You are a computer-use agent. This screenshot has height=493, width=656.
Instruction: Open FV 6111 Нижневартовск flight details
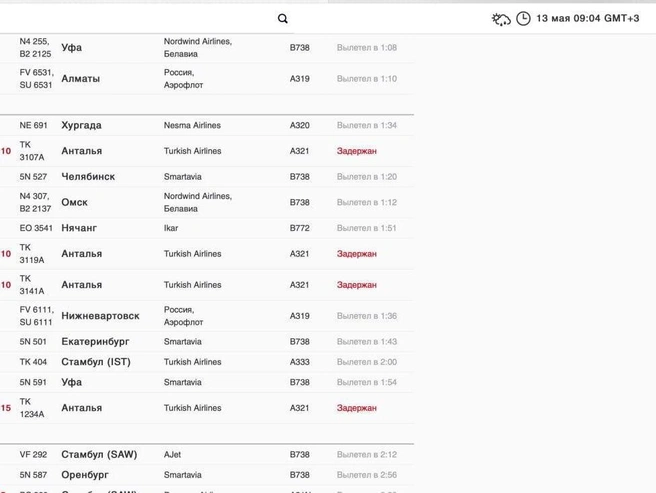pyautogui.click(x=207, y=316)
